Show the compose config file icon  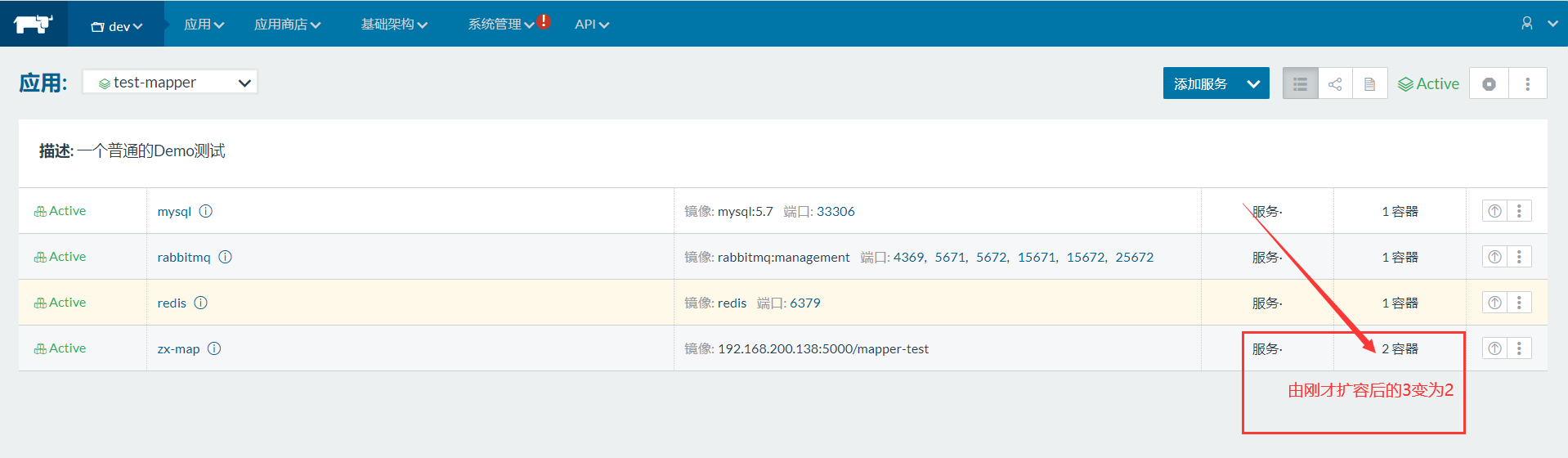[1370, 84]
